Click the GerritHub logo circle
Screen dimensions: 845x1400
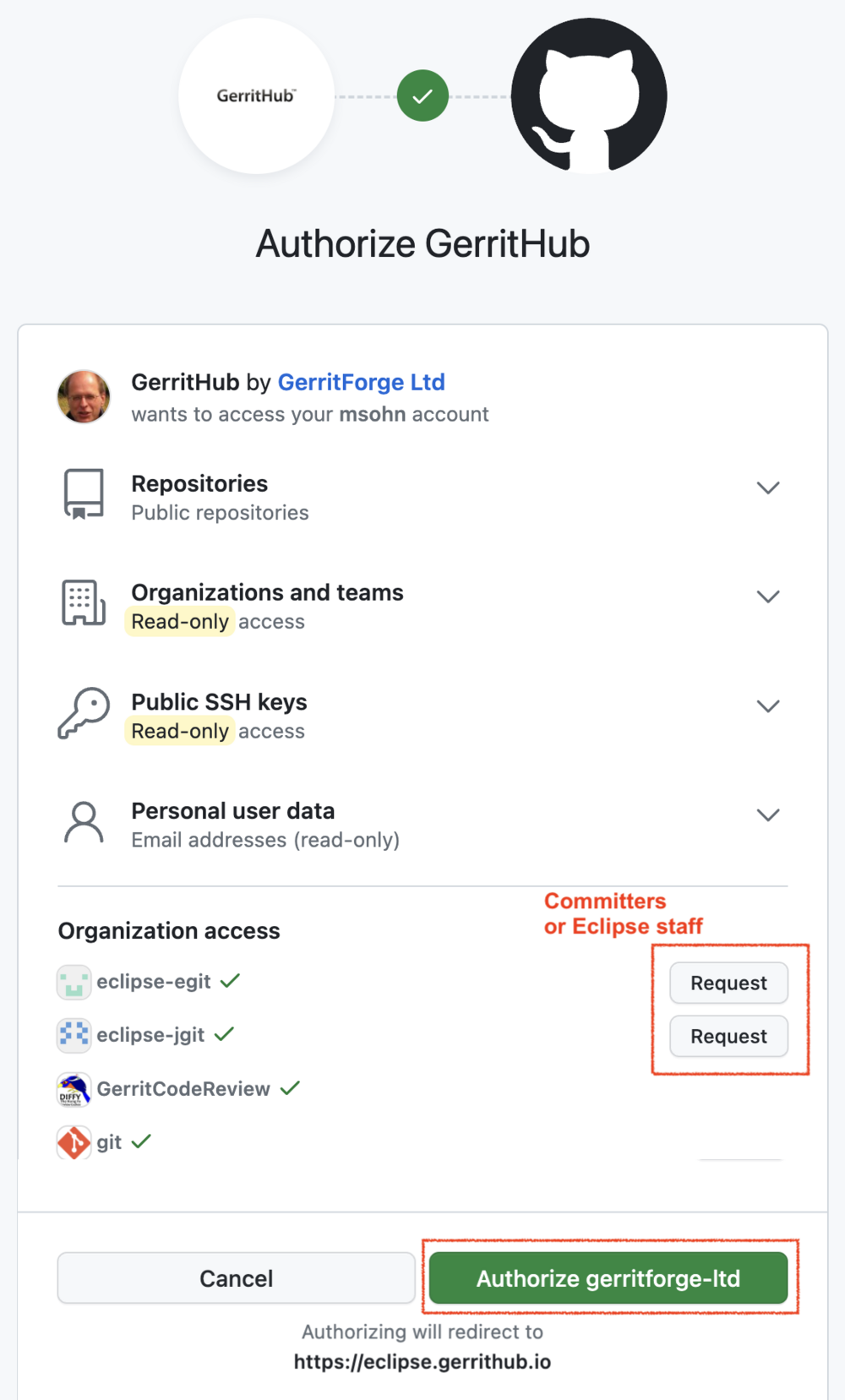tap(255, 95)
